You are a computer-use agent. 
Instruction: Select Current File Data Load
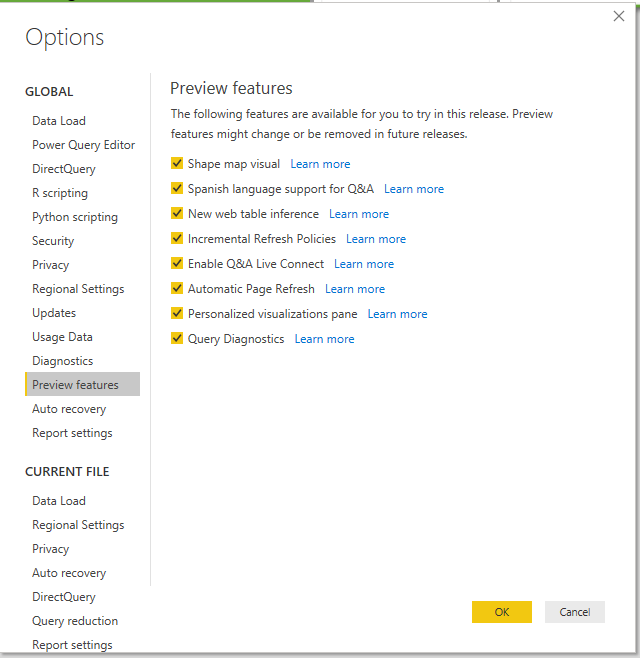point(59,501)
